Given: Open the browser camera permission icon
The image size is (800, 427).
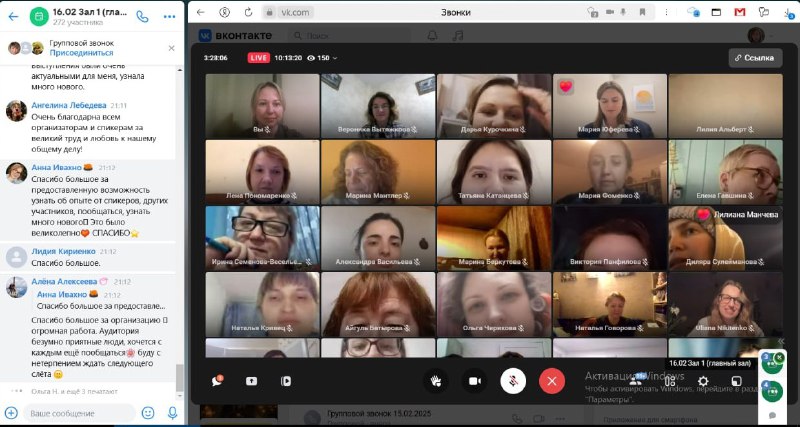Looking at the screenshot, I should pyautogui.click(x=610, y=12).
